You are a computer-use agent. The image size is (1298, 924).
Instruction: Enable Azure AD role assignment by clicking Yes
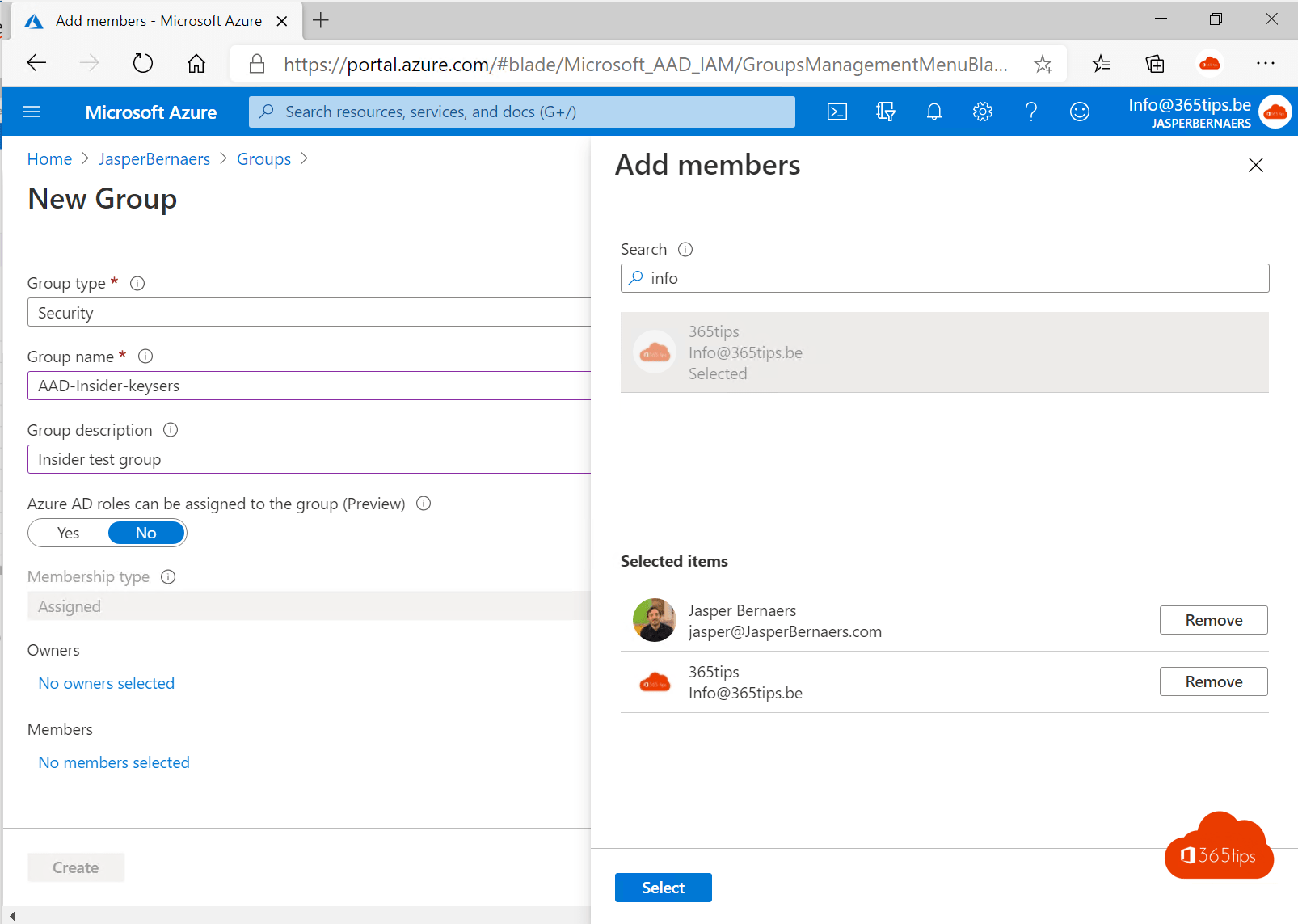[68, 532]
